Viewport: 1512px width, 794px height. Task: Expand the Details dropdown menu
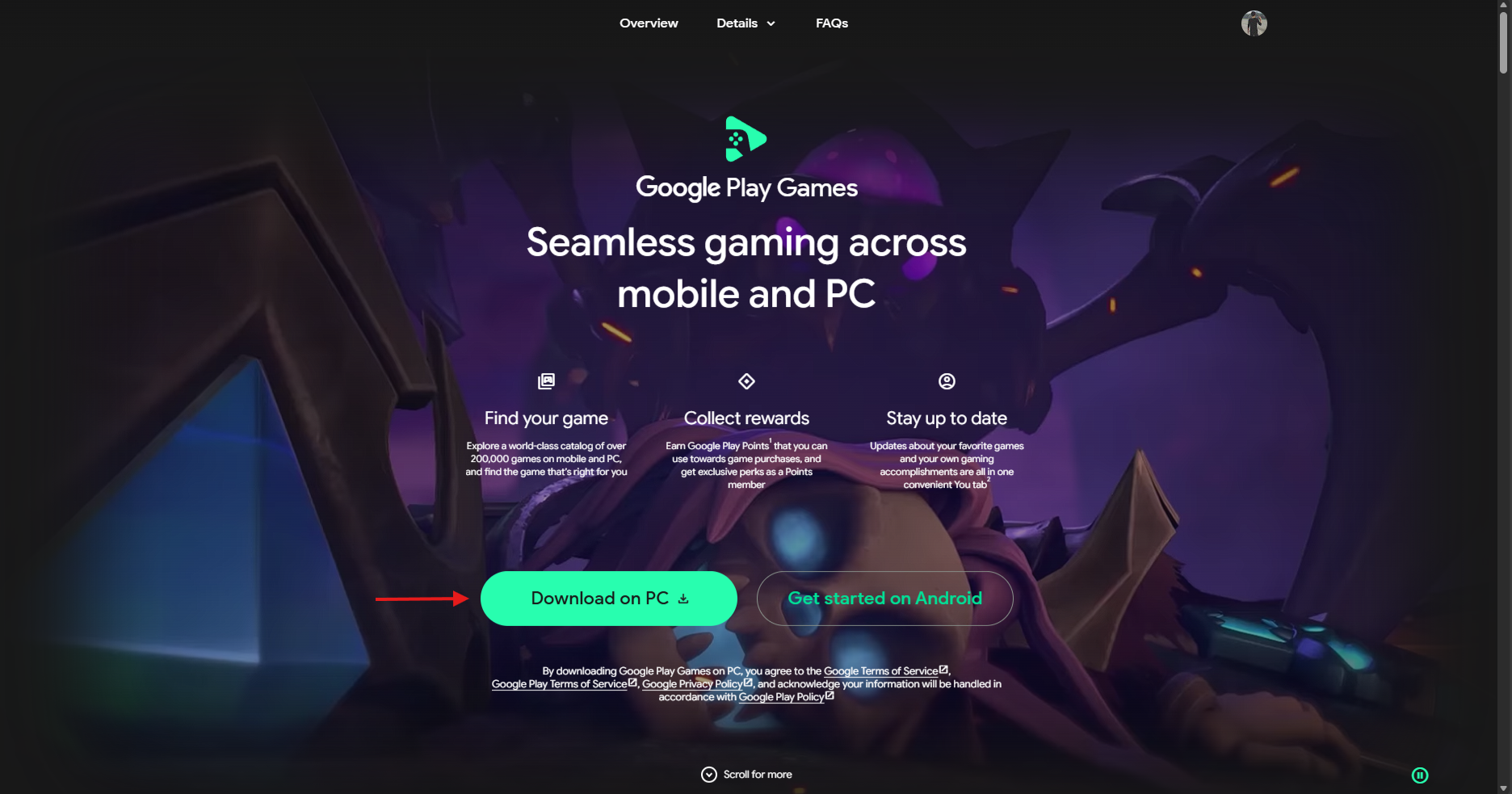tap(745, 23)
